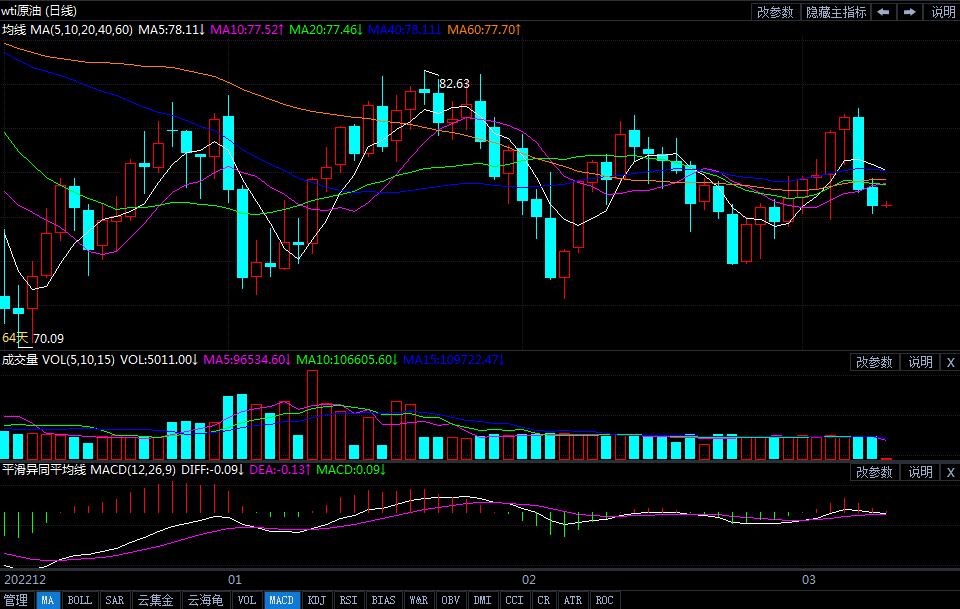This screenshot has height=609, width=960.
Task: Click the 82.63 high price label
Action: coord(454,84)
